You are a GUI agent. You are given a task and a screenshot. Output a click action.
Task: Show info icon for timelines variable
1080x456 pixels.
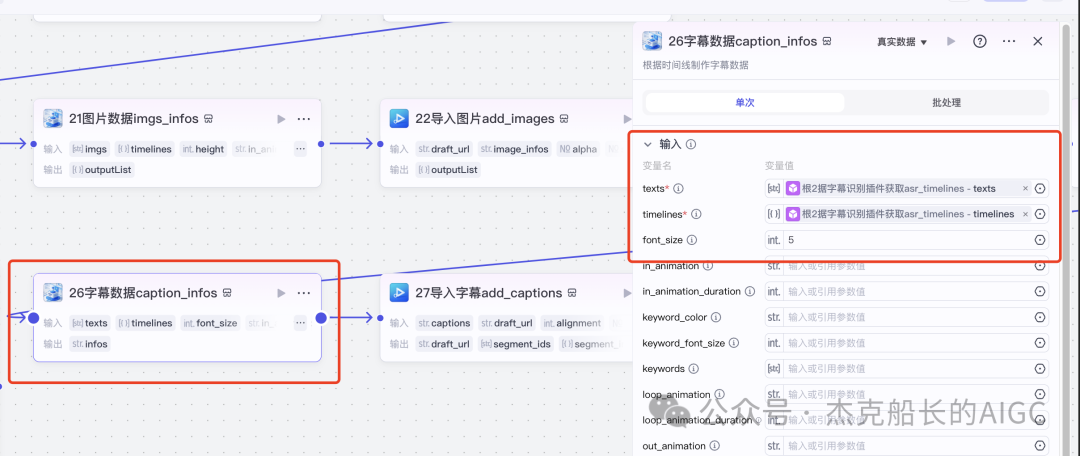(696, 214)
